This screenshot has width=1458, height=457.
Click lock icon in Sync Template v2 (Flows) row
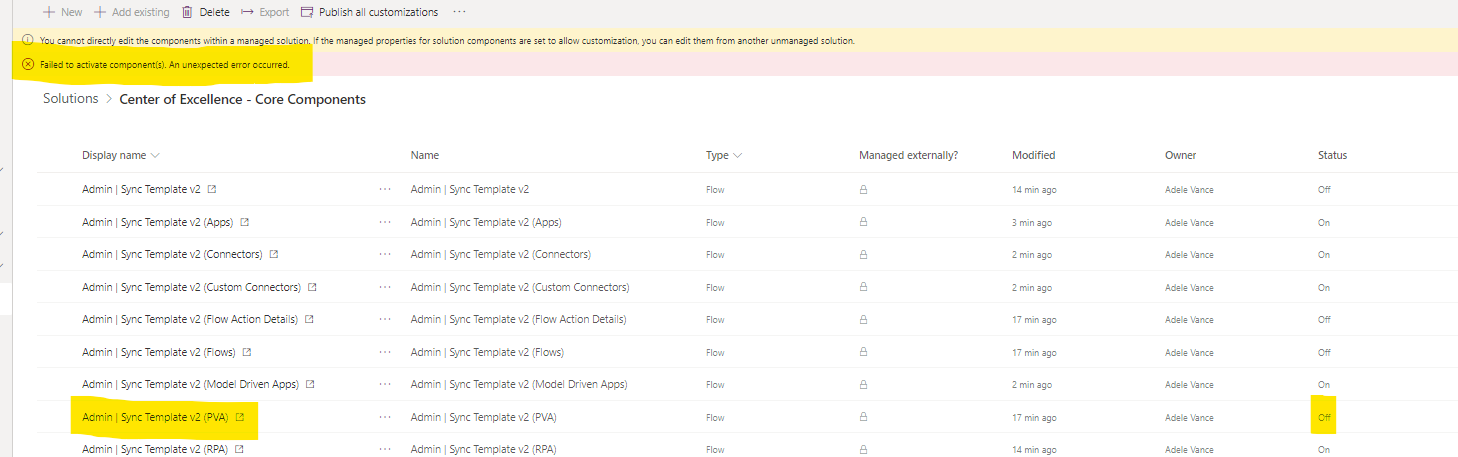864,352
